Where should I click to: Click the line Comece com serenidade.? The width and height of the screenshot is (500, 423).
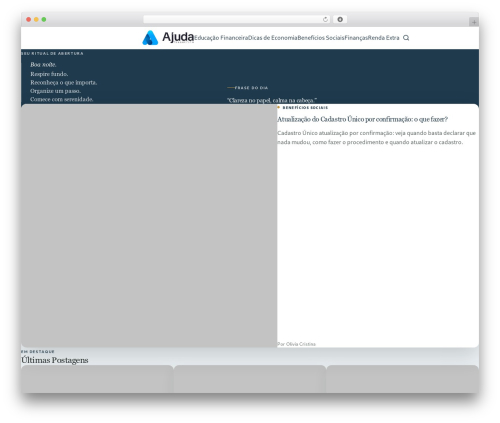point(62,99)
